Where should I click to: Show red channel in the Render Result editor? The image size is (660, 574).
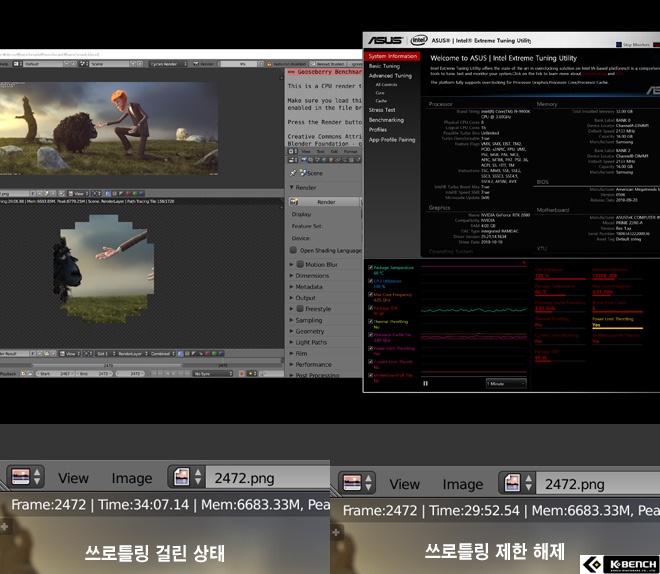(x=207, y=354)
